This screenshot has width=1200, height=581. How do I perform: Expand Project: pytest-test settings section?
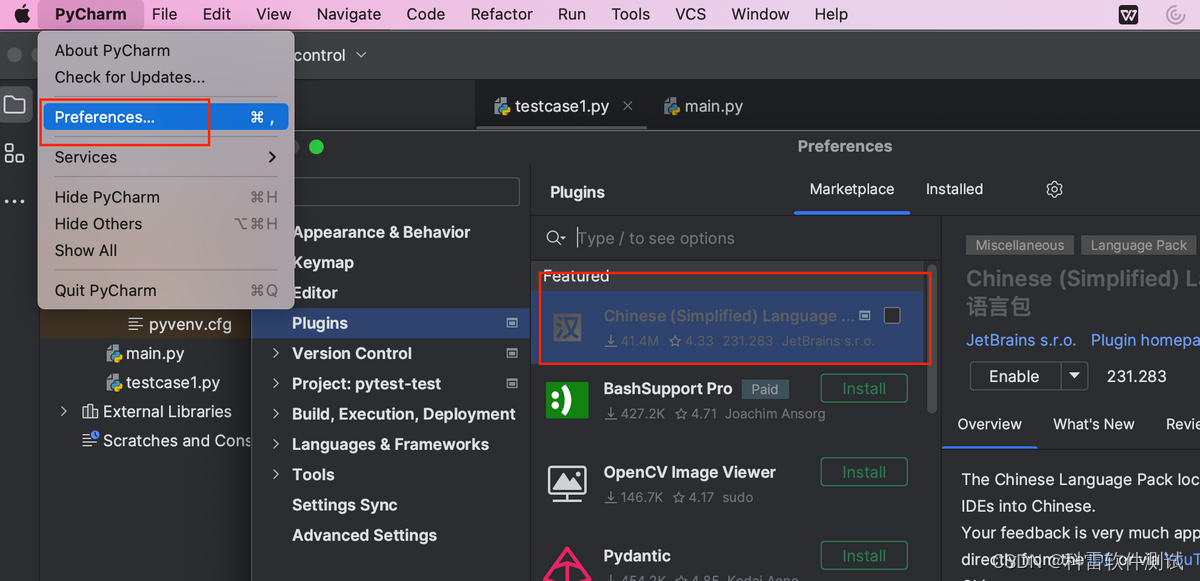tap(276, 383)
